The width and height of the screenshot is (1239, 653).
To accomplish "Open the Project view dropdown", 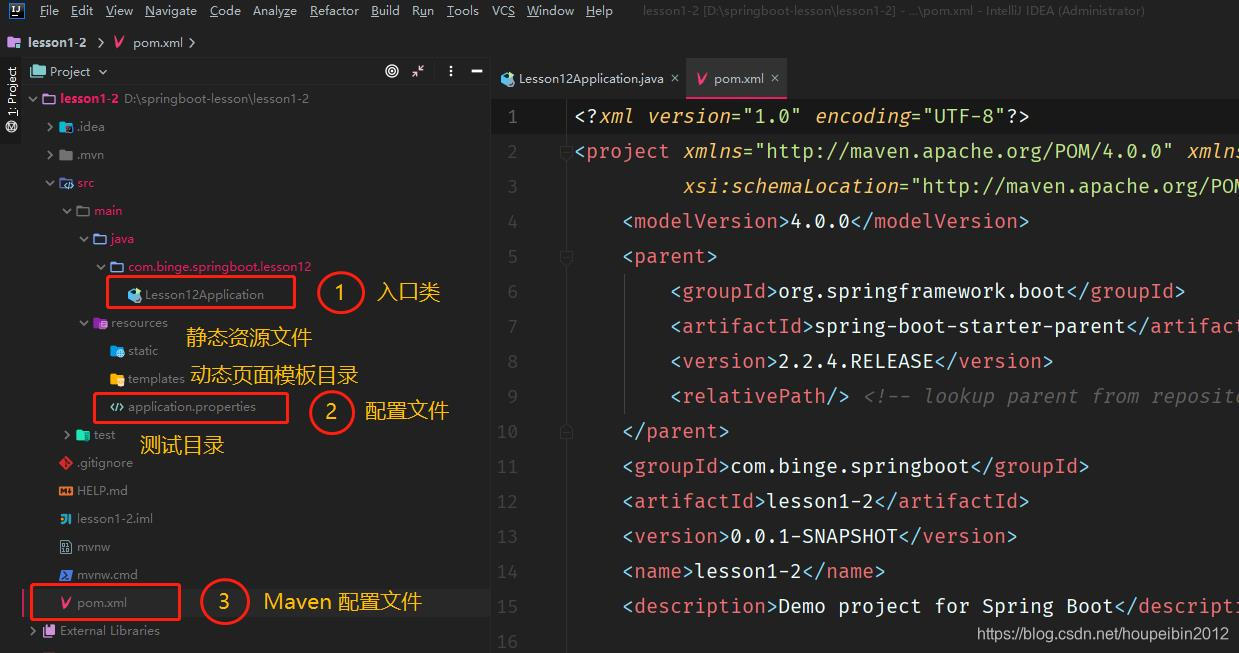I will pyautogui.click(x=69, y=71).
